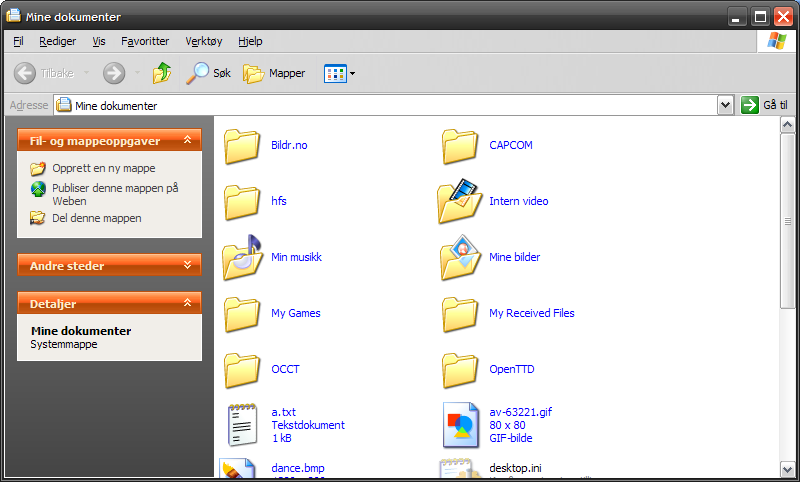801x482 pixels.
Task: Click the Mine bilder label
Action: (514, 257)
